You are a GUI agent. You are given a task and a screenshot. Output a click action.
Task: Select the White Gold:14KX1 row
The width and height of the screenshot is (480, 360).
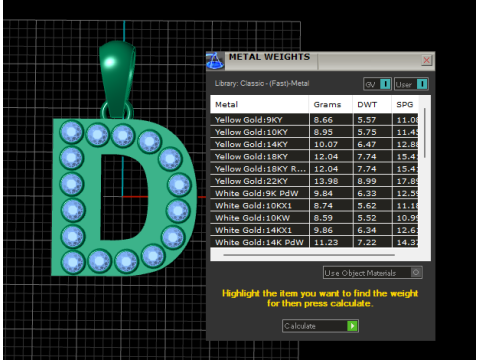pyautogui.click(x=314, y=230)
